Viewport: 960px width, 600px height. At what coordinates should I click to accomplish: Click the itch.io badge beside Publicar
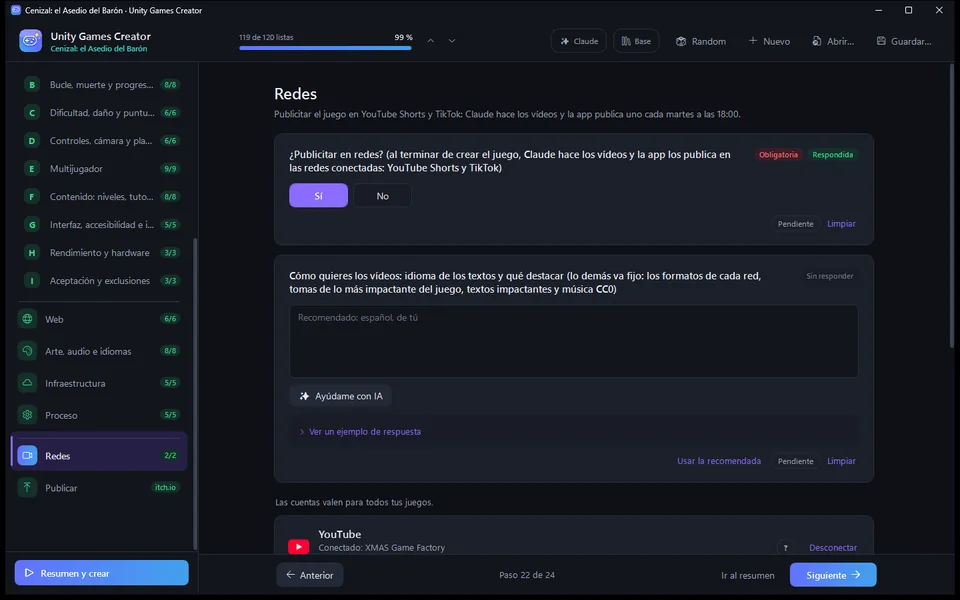coord(165,487)
